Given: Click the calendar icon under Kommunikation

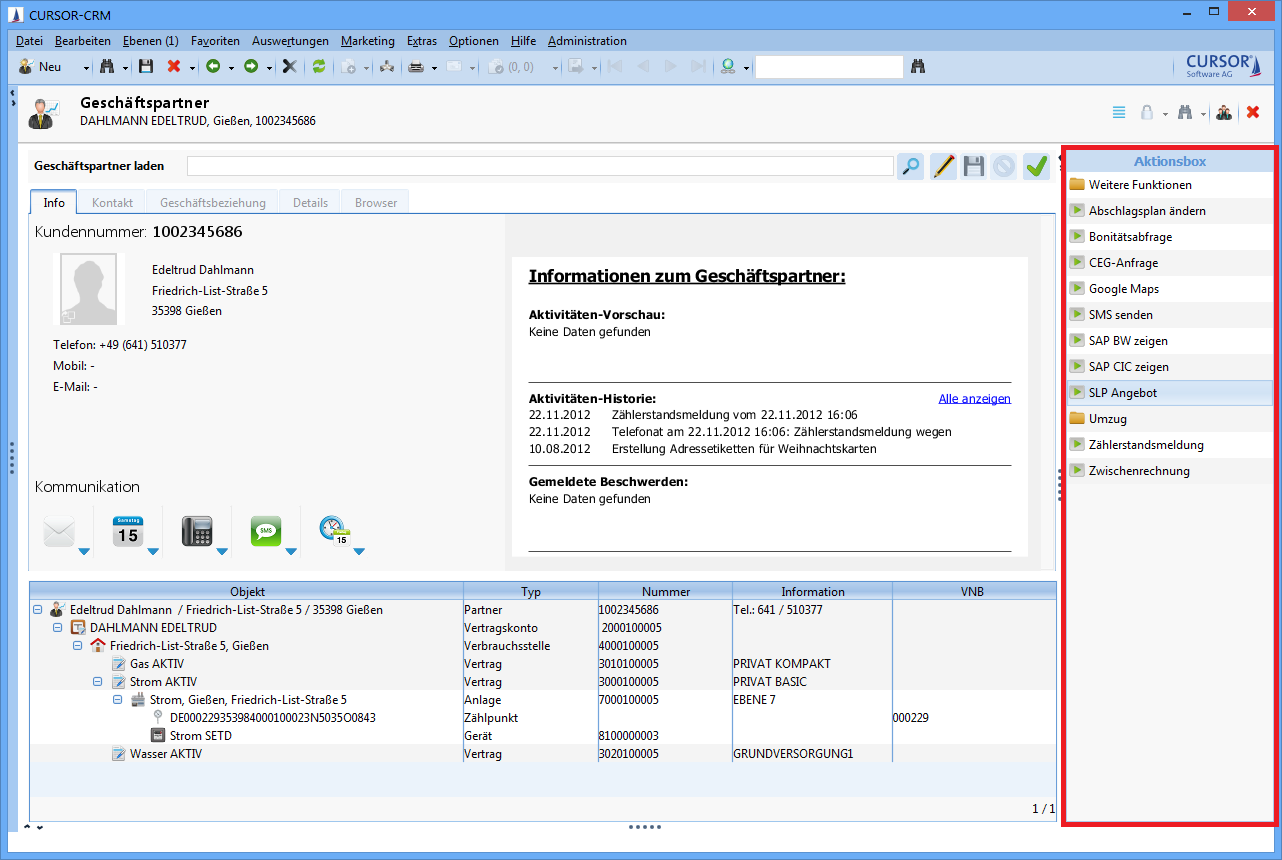Looking at the screenshot, I should click(x=127, y=531).
